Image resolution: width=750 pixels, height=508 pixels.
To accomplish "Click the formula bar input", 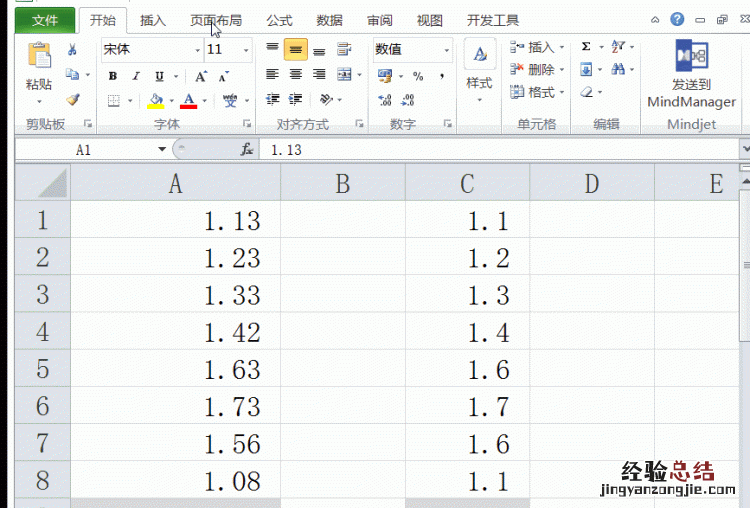I will pyautogui.click(x=499, y=150).
